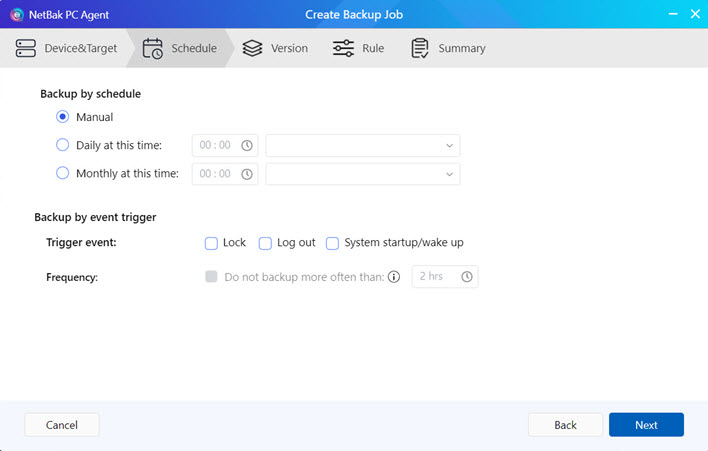708x451 pixels.
Task: Click the Monthly time input field
Action: click(216, 173)
